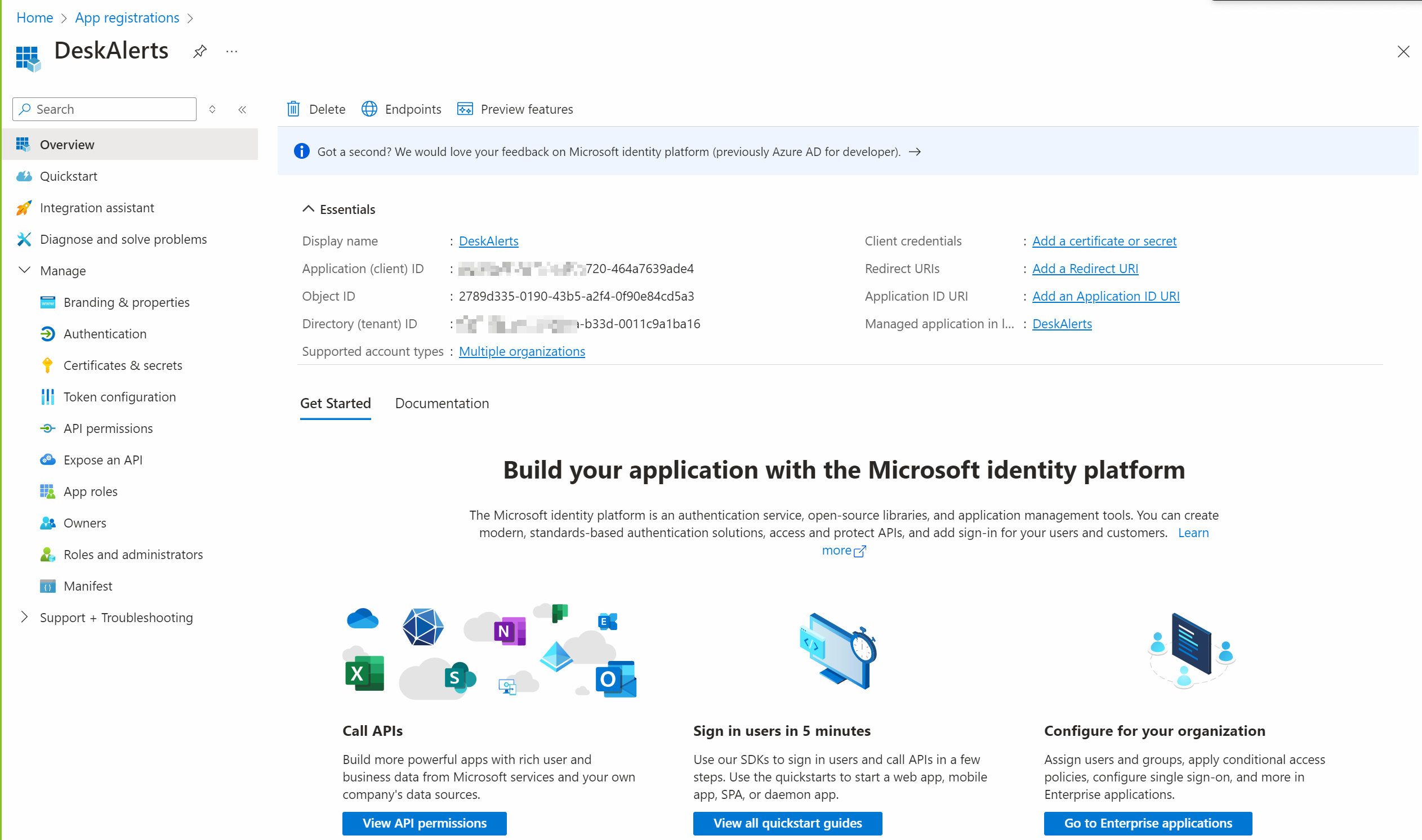Image resolution: width=1422 pixels, height=840 pixels.
Task: Click Add a certificate or secret link
Action: click(x=1104, y=240)
